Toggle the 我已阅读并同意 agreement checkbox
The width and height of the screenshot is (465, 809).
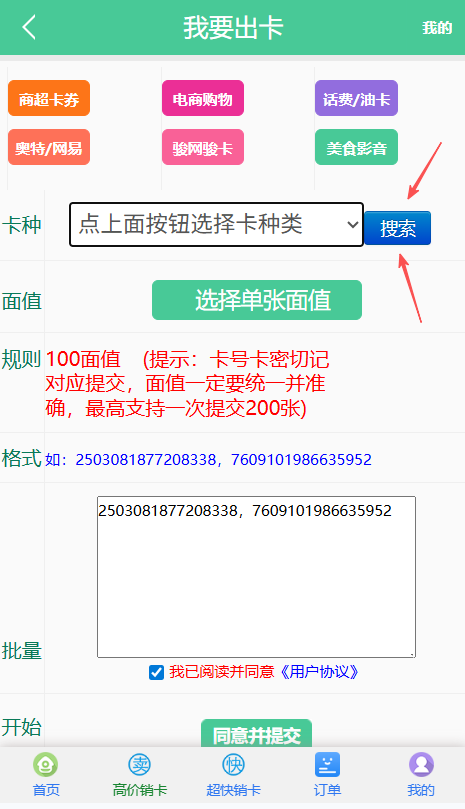pos(156,672)
